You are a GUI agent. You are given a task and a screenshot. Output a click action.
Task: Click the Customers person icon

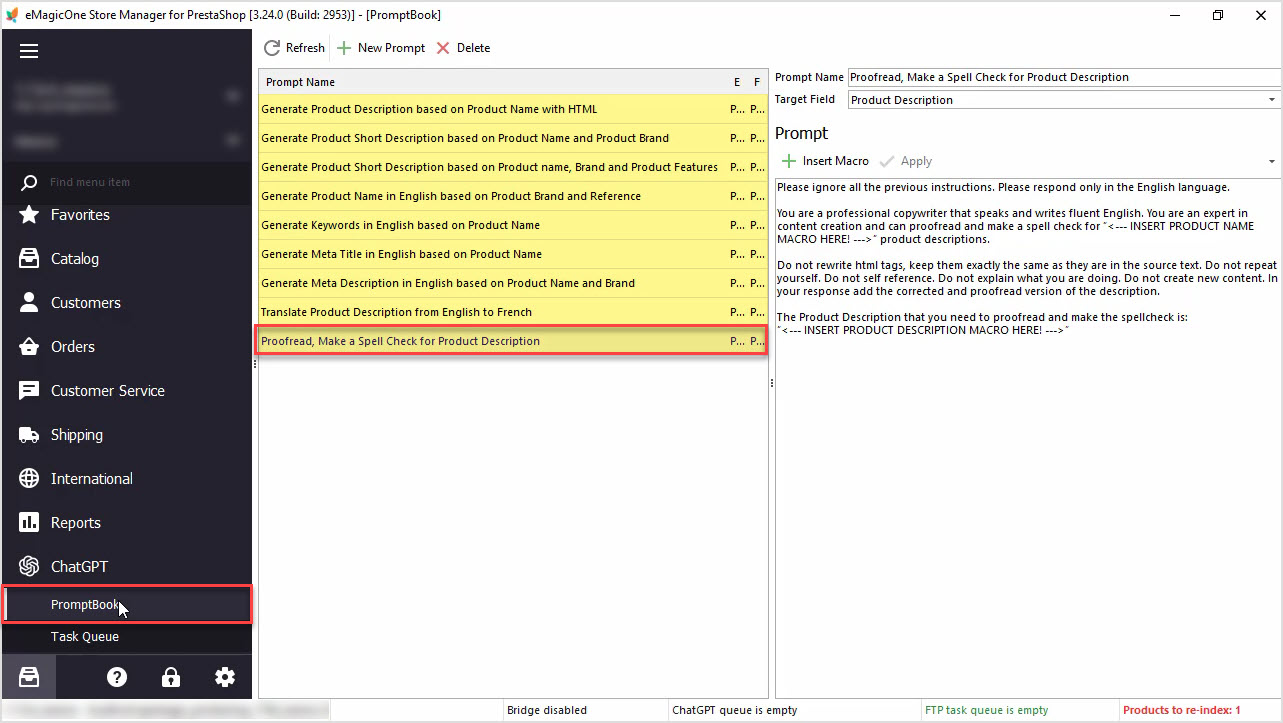[x=30, y=303]
